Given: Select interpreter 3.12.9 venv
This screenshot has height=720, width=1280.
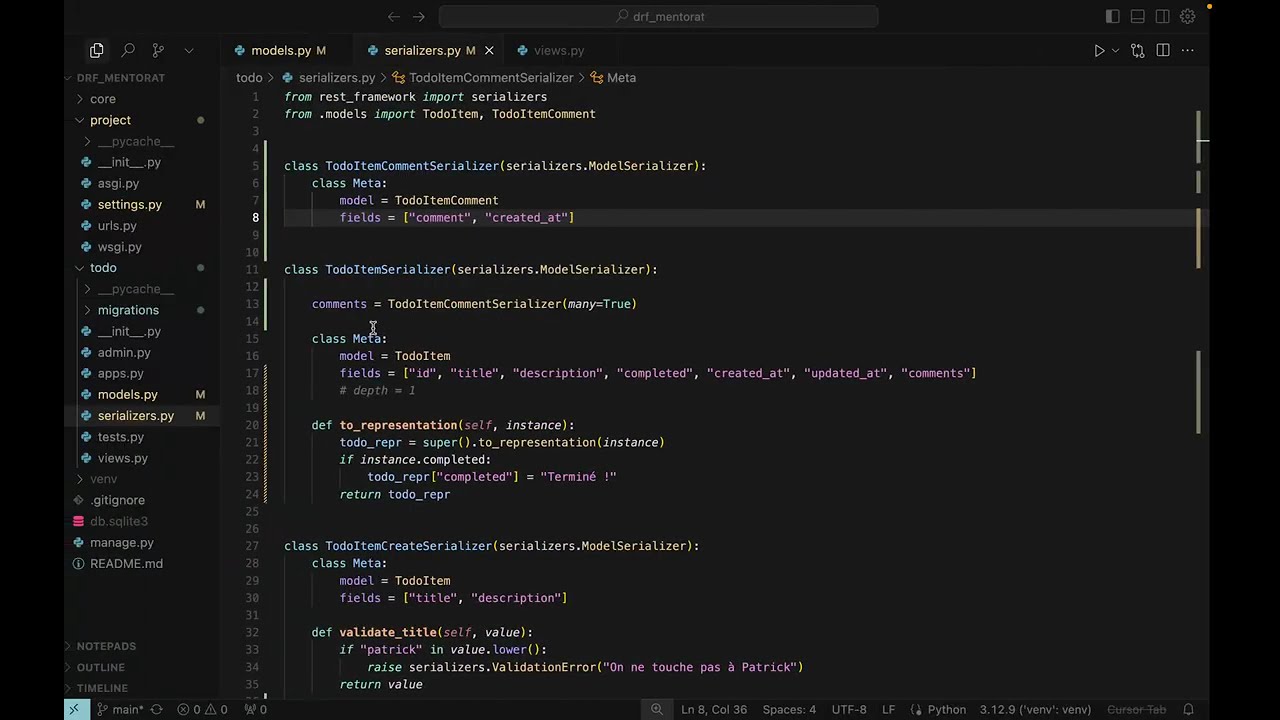Looking at the screenshot, I should [1035, 709].
